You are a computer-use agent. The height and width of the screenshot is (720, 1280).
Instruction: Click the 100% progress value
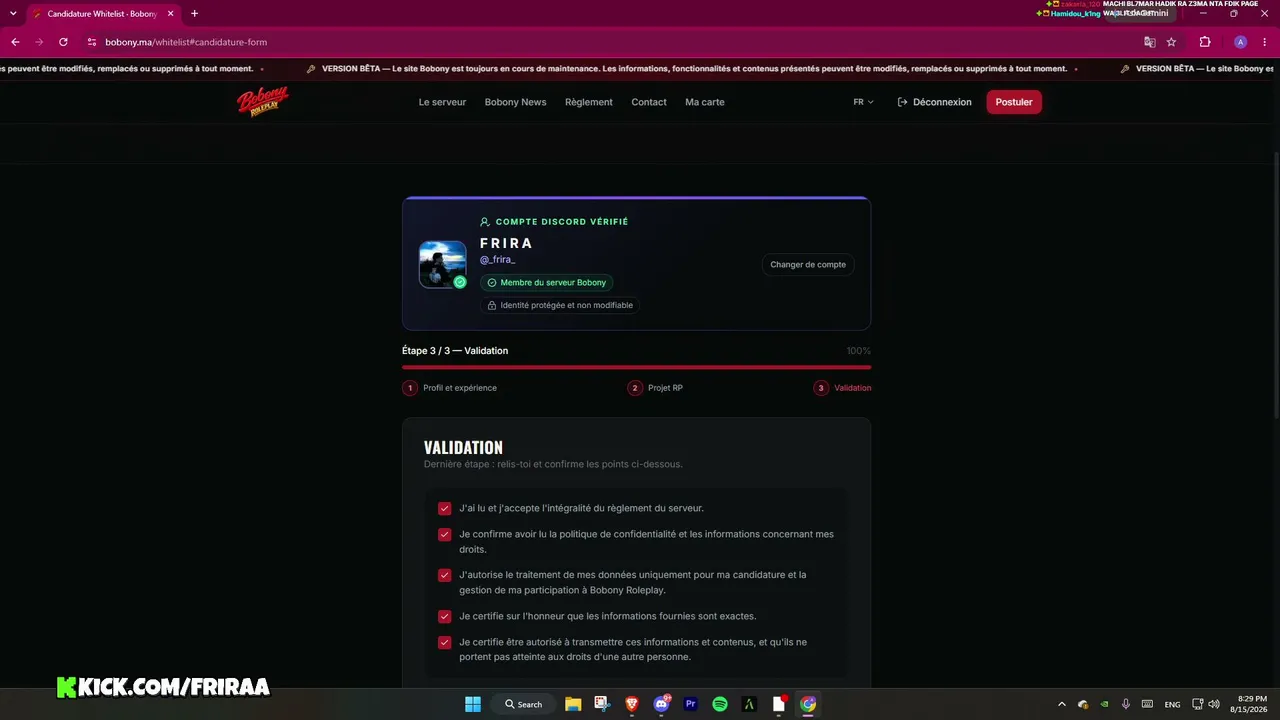(x=858, y=351)
